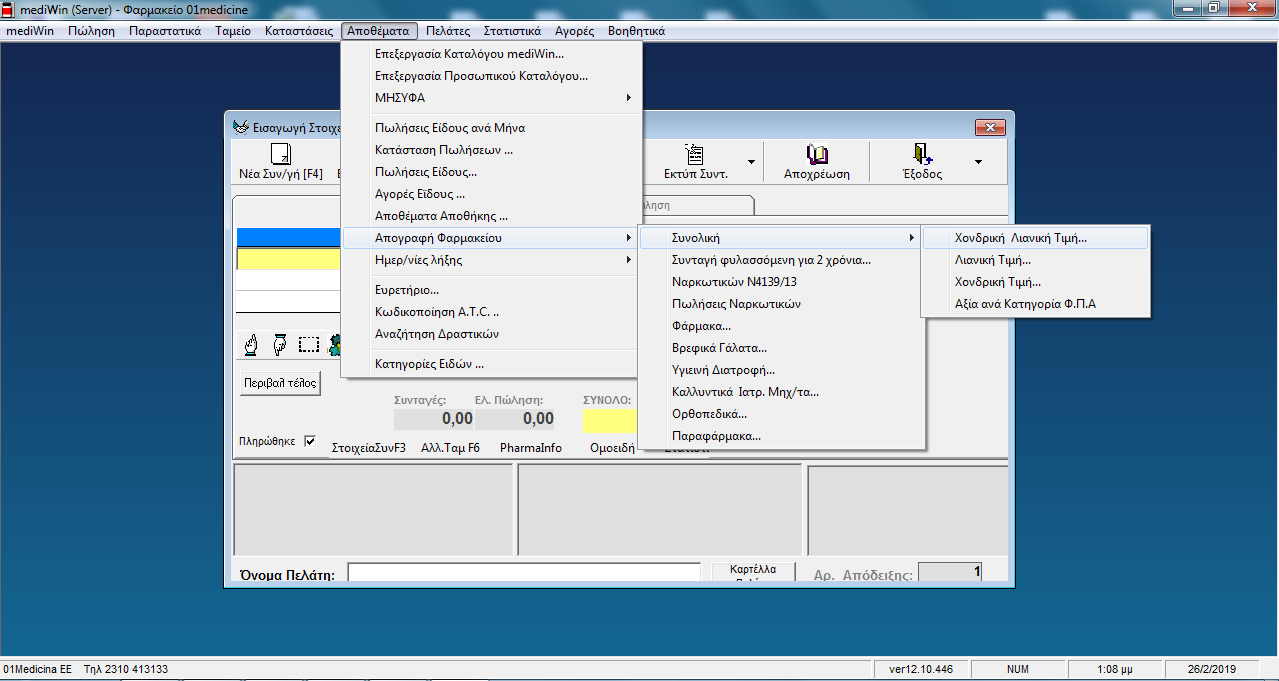This screenshot has height=681, width=1279.
Task: Open the dropdown arrow beside Έξοδος
Action: coord(978,162)
